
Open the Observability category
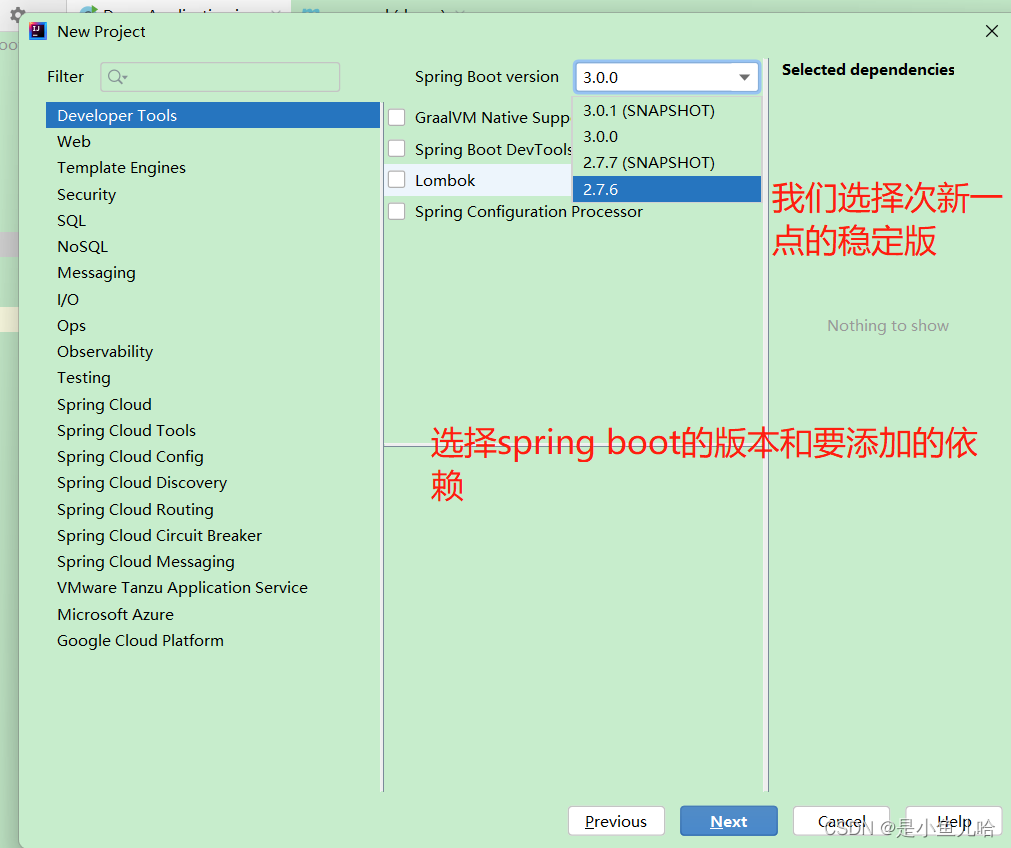point(213,351)
